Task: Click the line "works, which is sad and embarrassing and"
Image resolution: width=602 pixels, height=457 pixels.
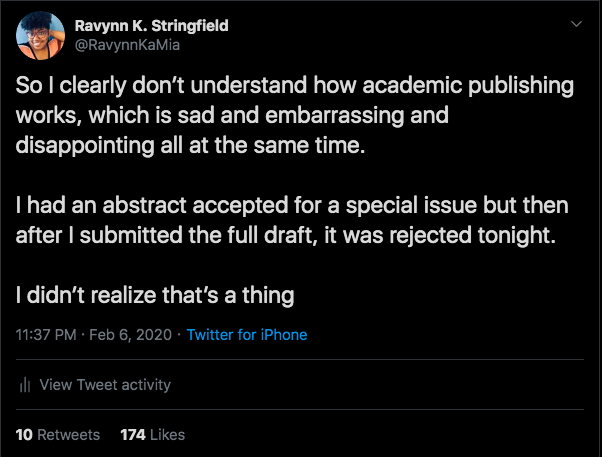Action: (232, 115)
